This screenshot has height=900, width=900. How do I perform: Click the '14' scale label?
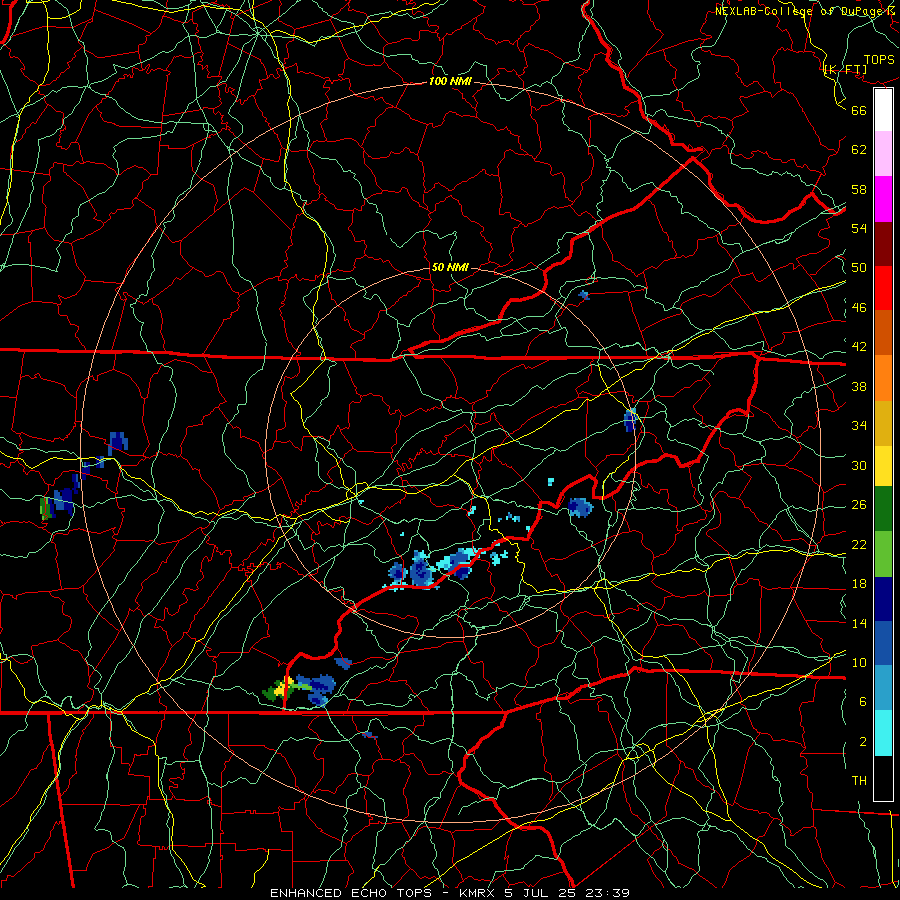click(859, 623)
